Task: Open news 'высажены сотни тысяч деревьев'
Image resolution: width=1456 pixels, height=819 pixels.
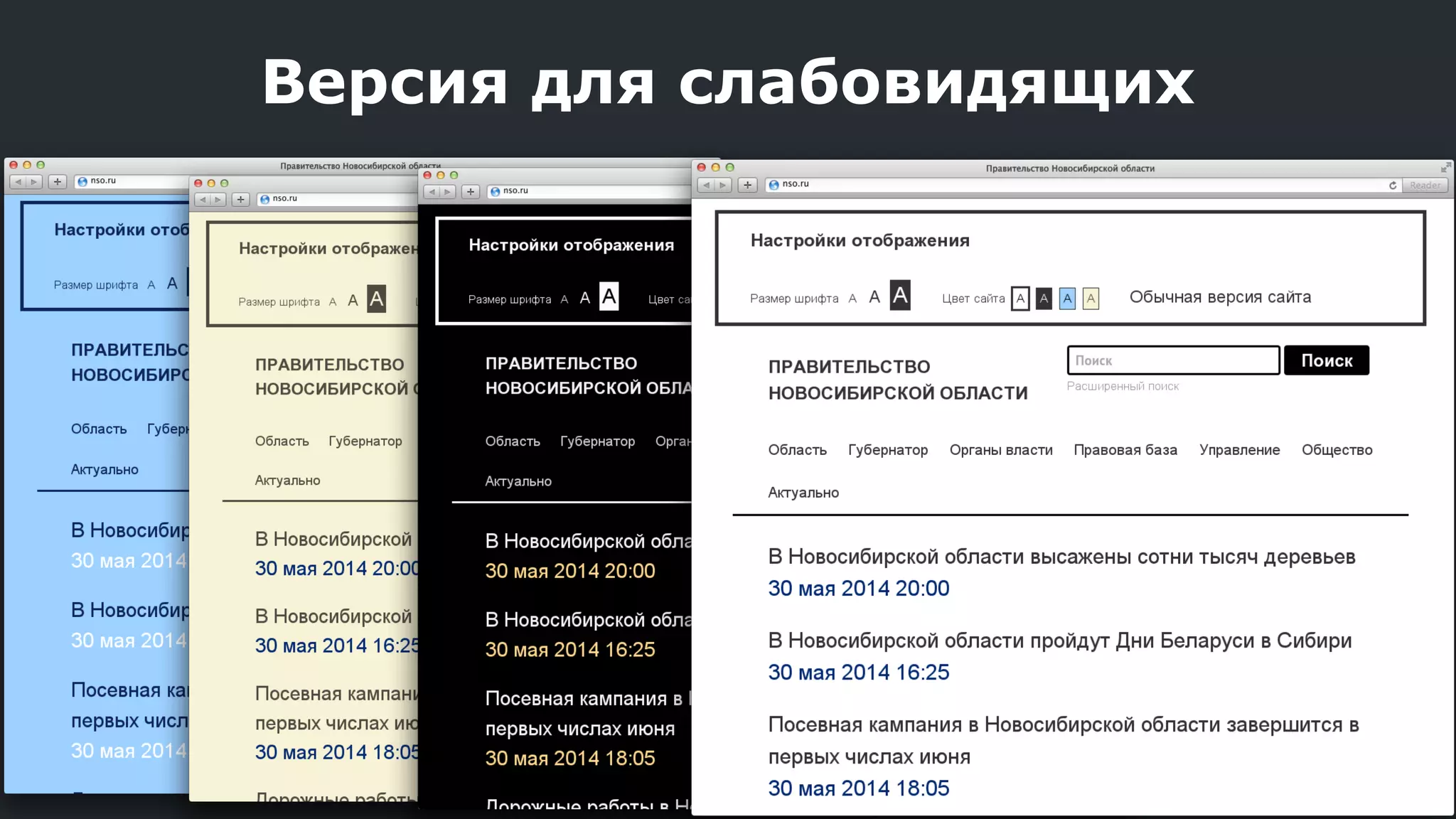Action: pos(1061,557)
